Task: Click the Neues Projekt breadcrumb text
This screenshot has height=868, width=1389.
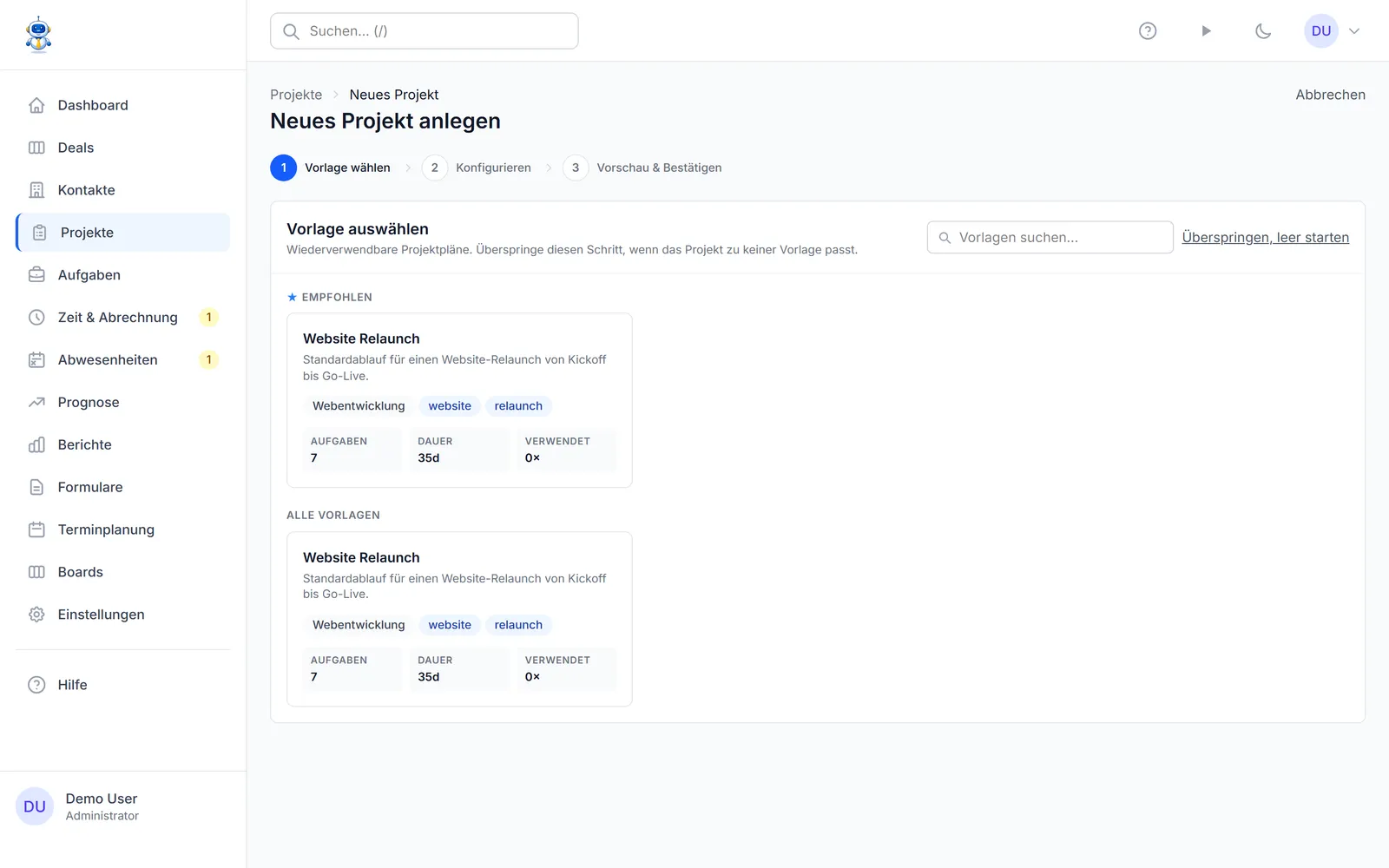Action: pyautogui.click(x=394, y=95)
